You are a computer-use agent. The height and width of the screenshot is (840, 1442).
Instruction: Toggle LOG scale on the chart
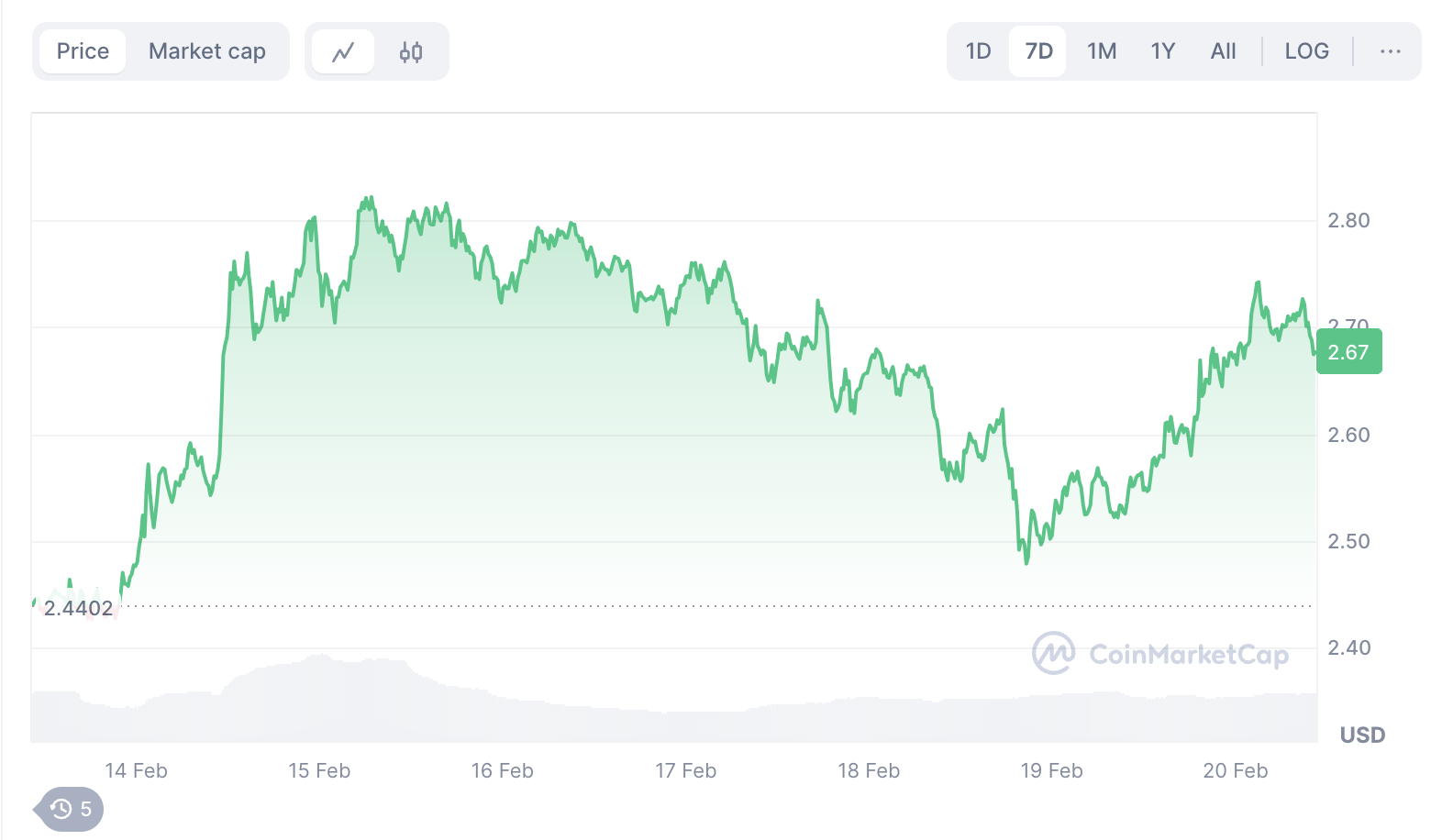[x=1306, y=51]
